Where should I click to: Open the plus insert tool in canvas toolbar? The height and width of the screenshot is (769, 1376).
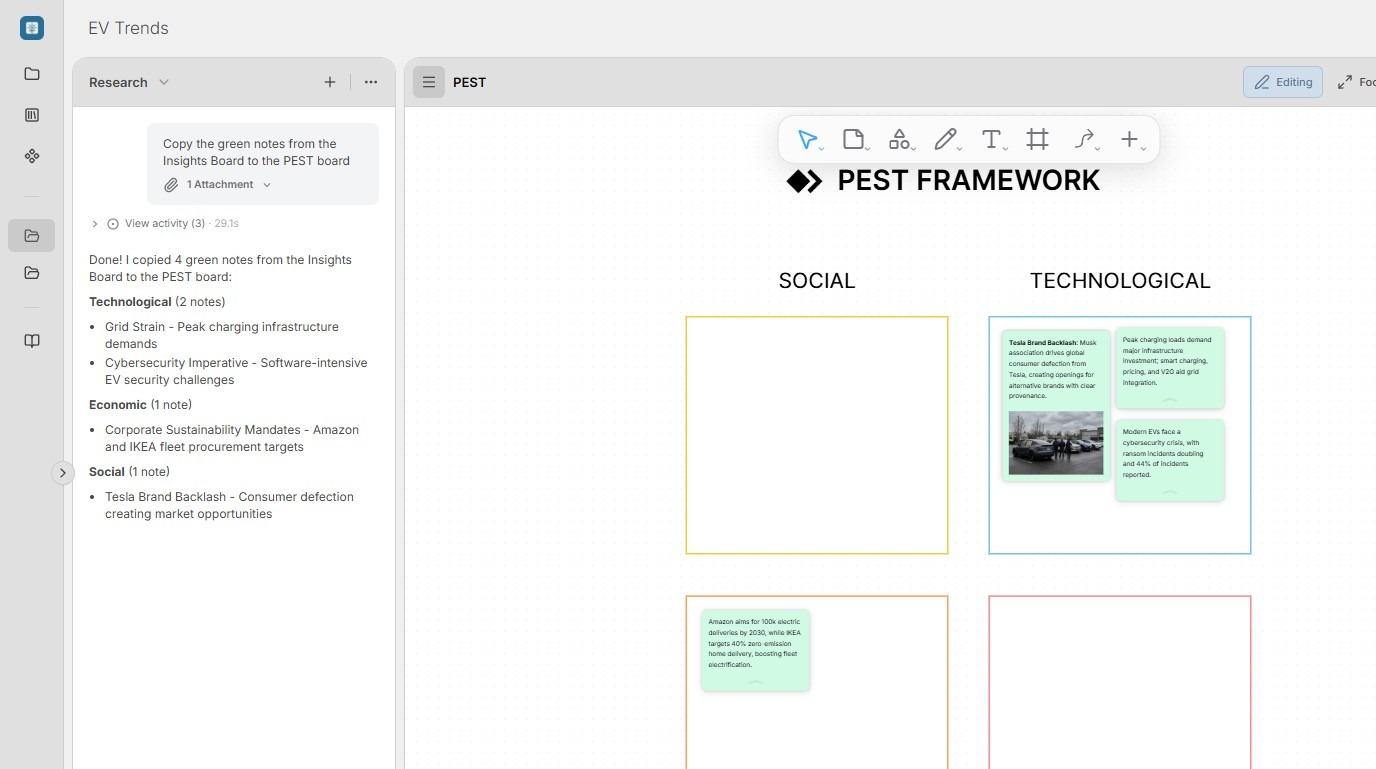[1130, 140]
